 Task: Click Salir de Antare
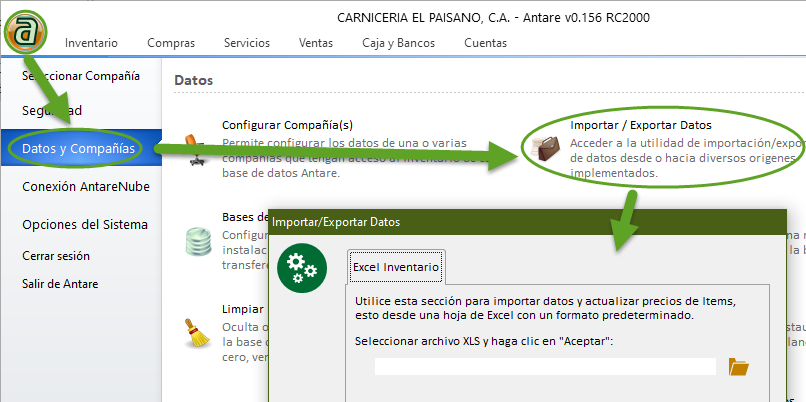60,283
